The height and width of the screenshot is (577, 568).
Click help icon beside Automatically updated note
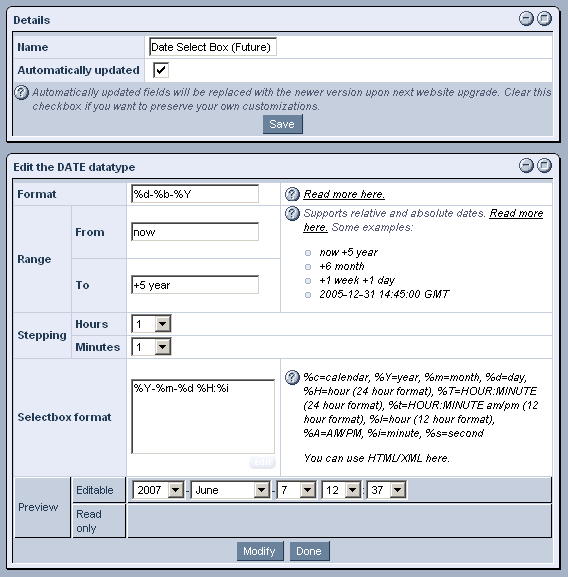pyautogui.click(x=21, y=92)
